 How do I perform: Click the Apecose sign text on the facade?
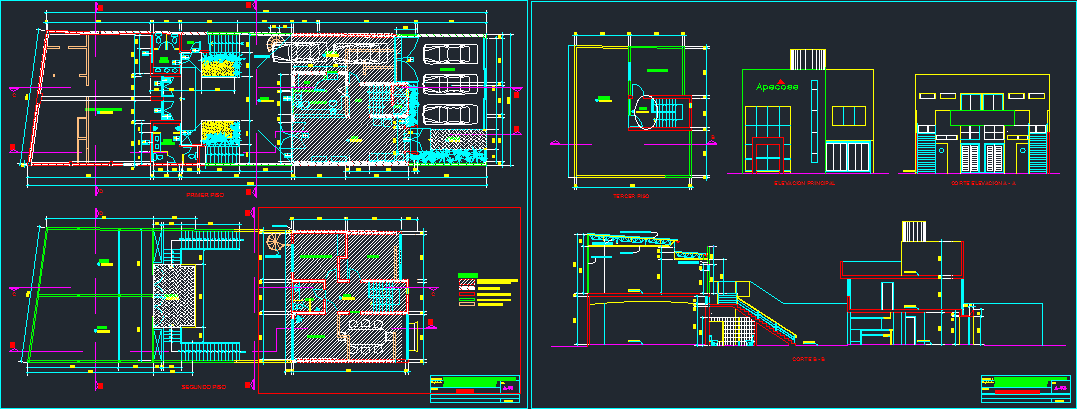(778, 88)
